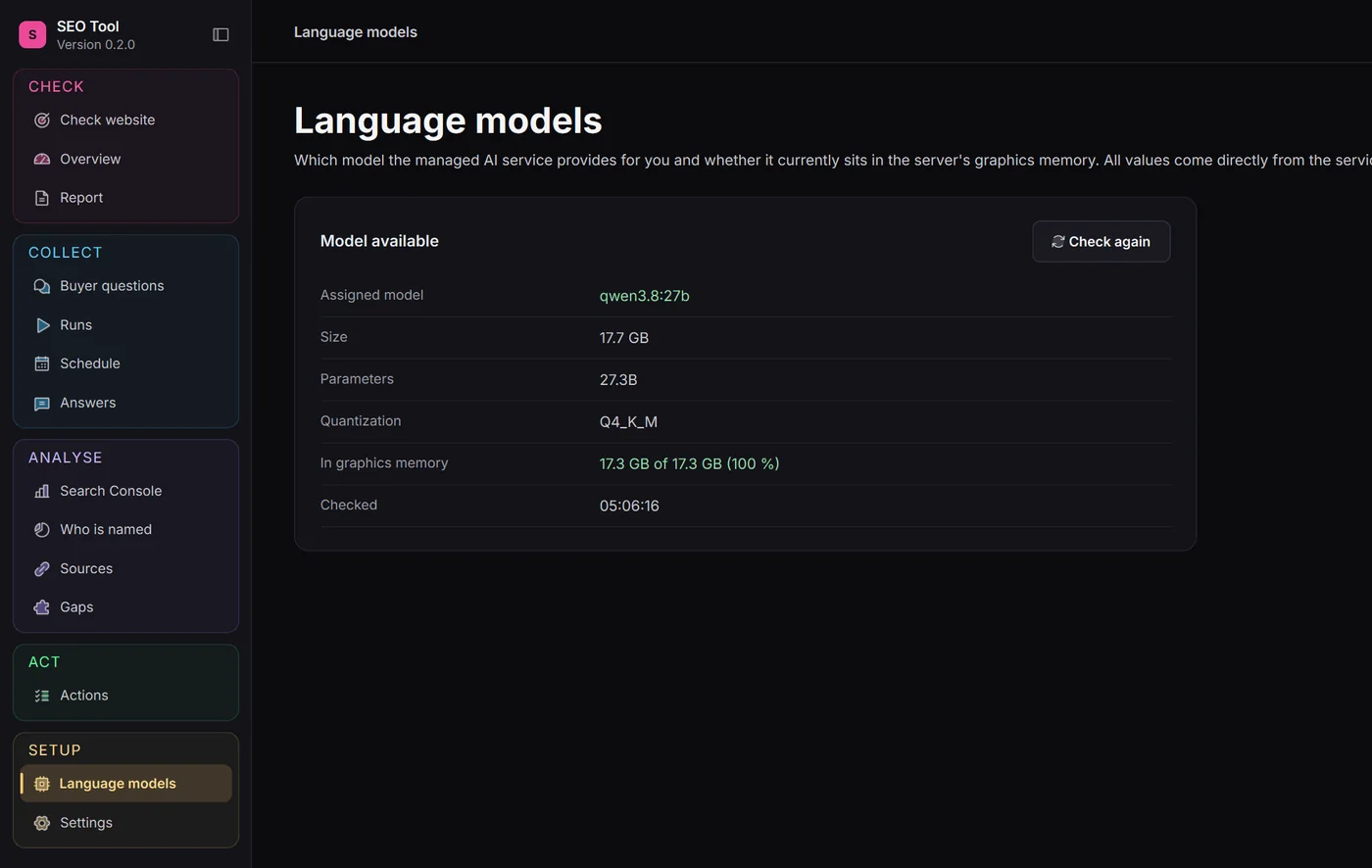Click the Schedule calendar icon
Image resolution: width=1372 pixels, height=868 pixels.
click(42, 363)
